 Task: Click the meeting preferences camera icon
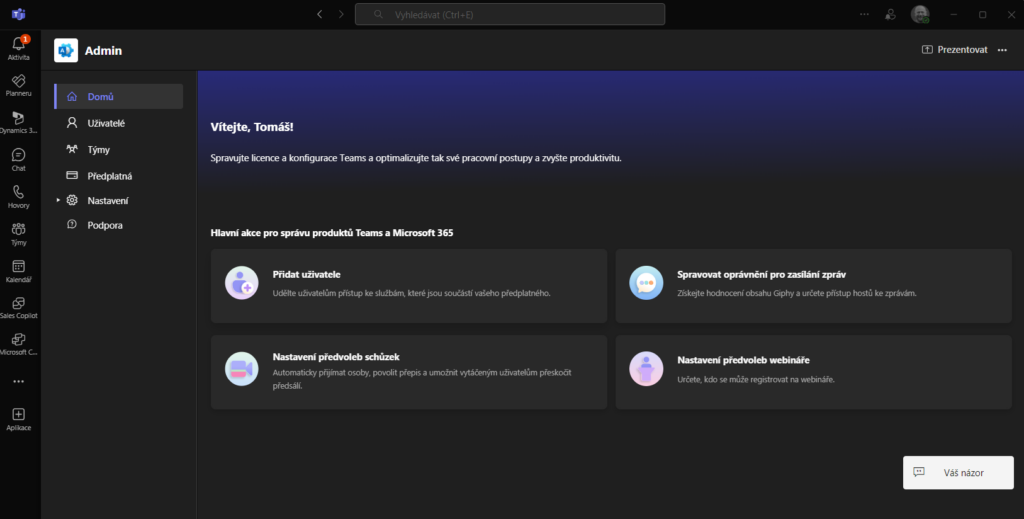coord(242,369)
